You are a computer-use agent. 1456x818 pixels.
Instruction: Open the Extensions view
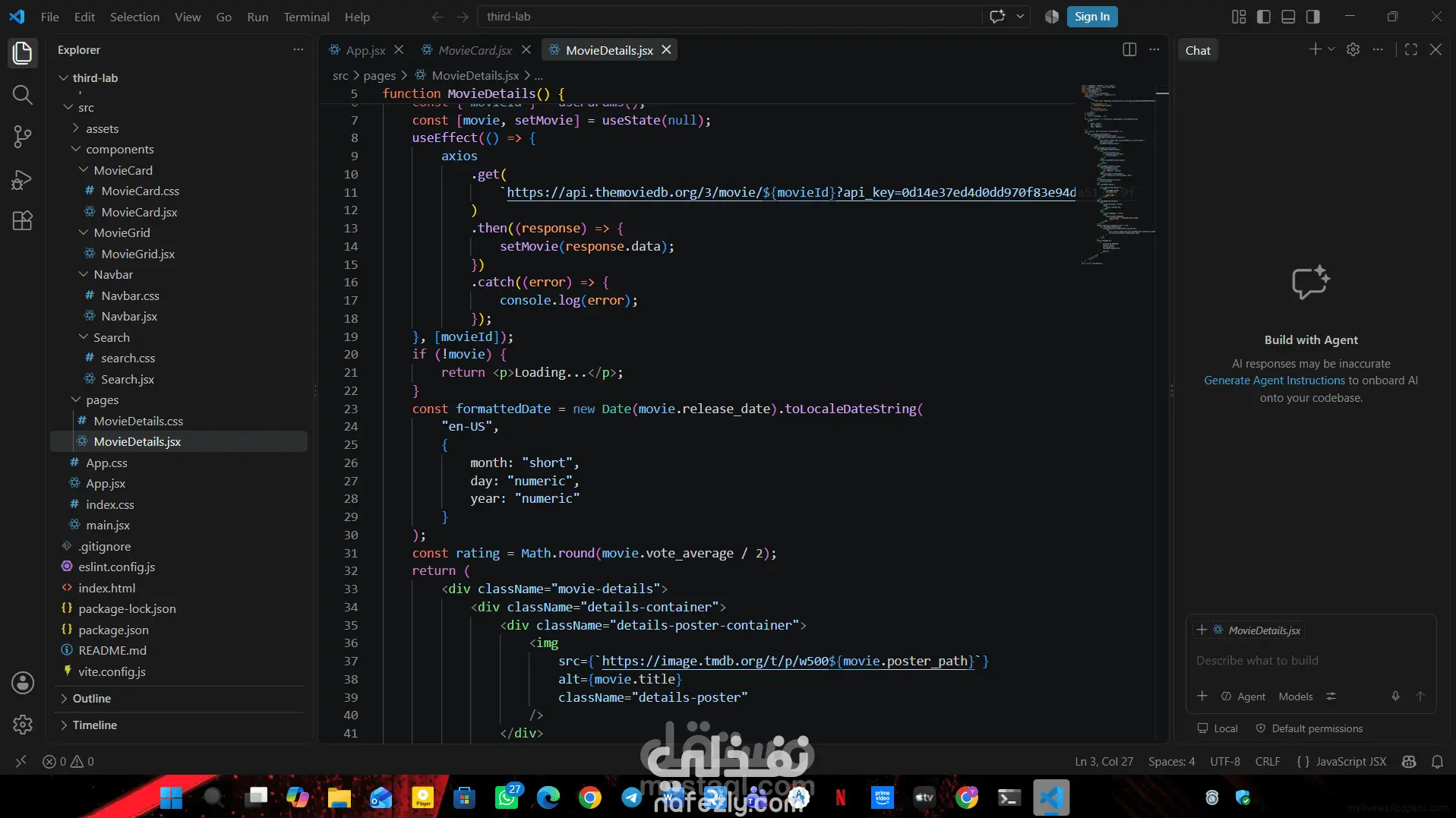[23, 221]
